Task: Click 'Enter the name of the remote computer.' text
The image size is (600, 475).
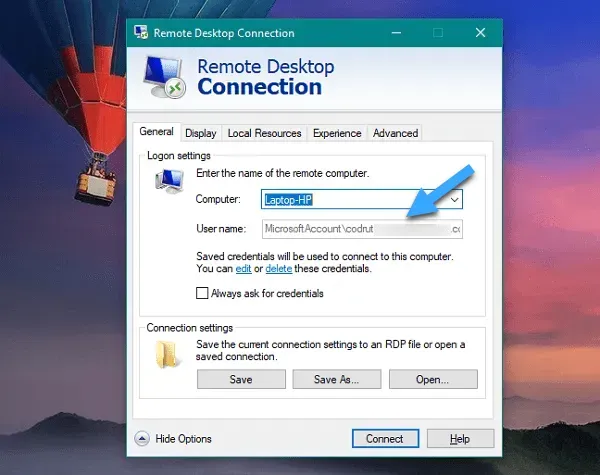Action: tap(283, 173)
